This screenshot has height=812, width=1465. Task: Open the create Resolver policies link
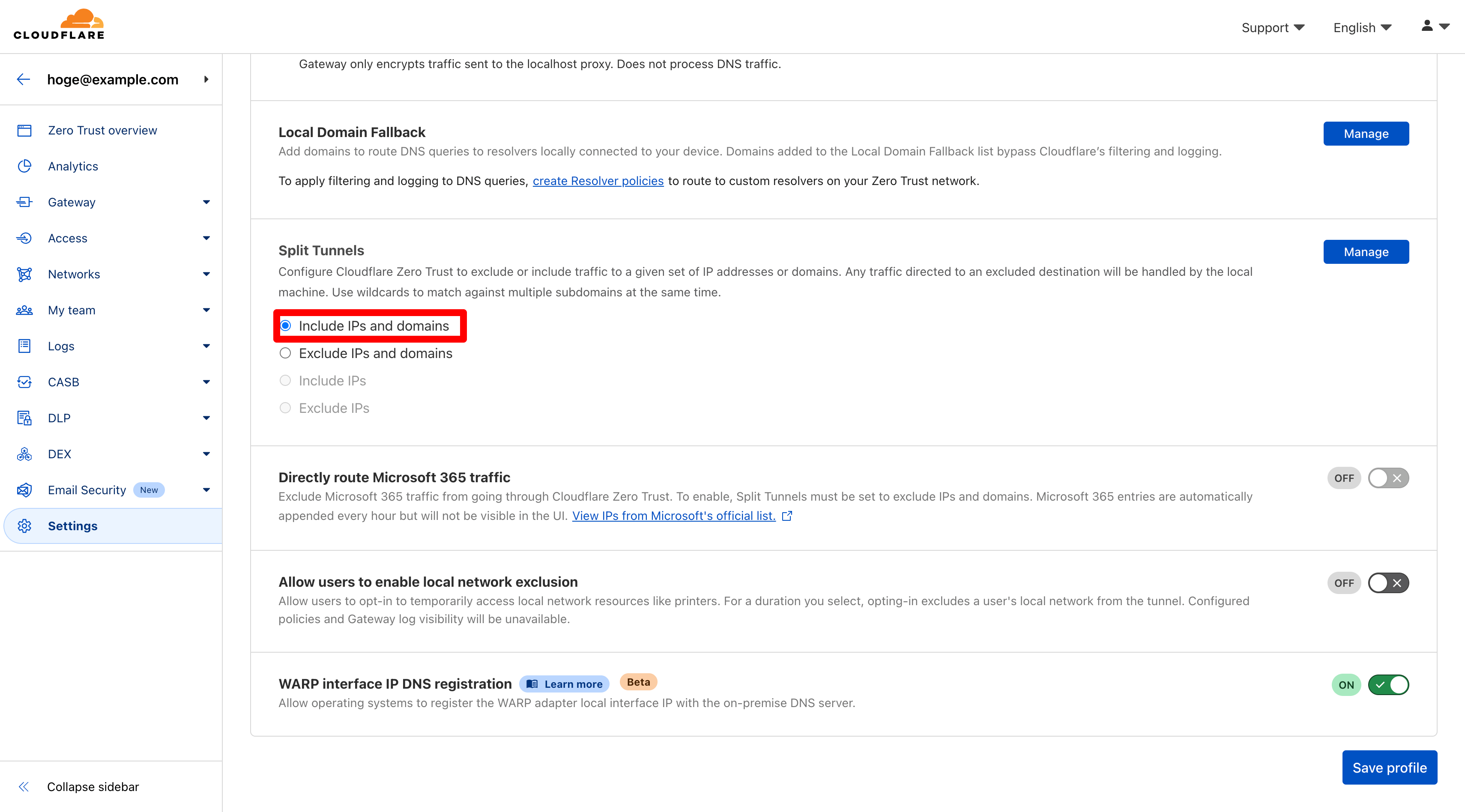(598, 180)
